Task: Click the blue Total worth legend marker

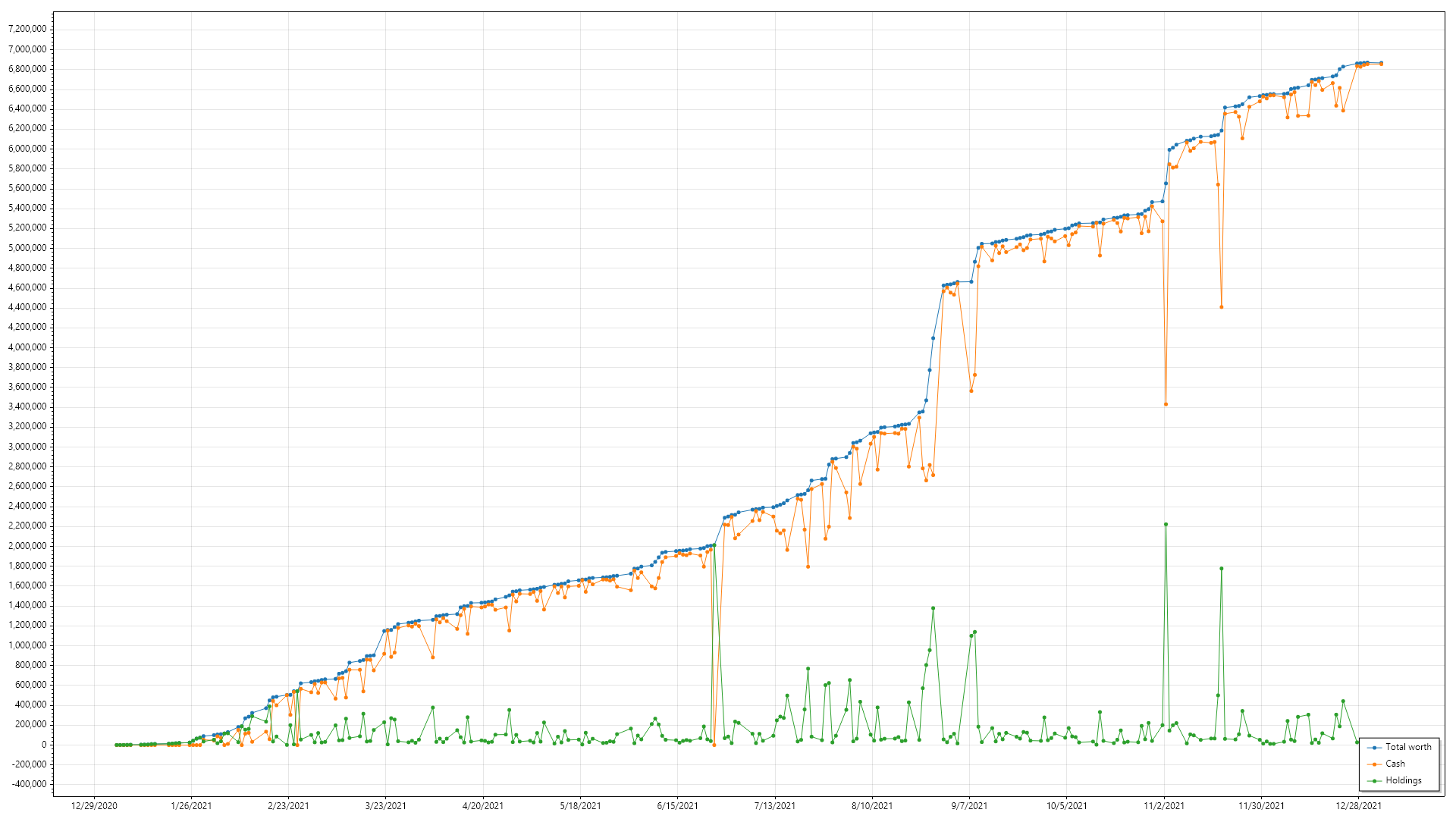Action: click(x=1375, y=747)
